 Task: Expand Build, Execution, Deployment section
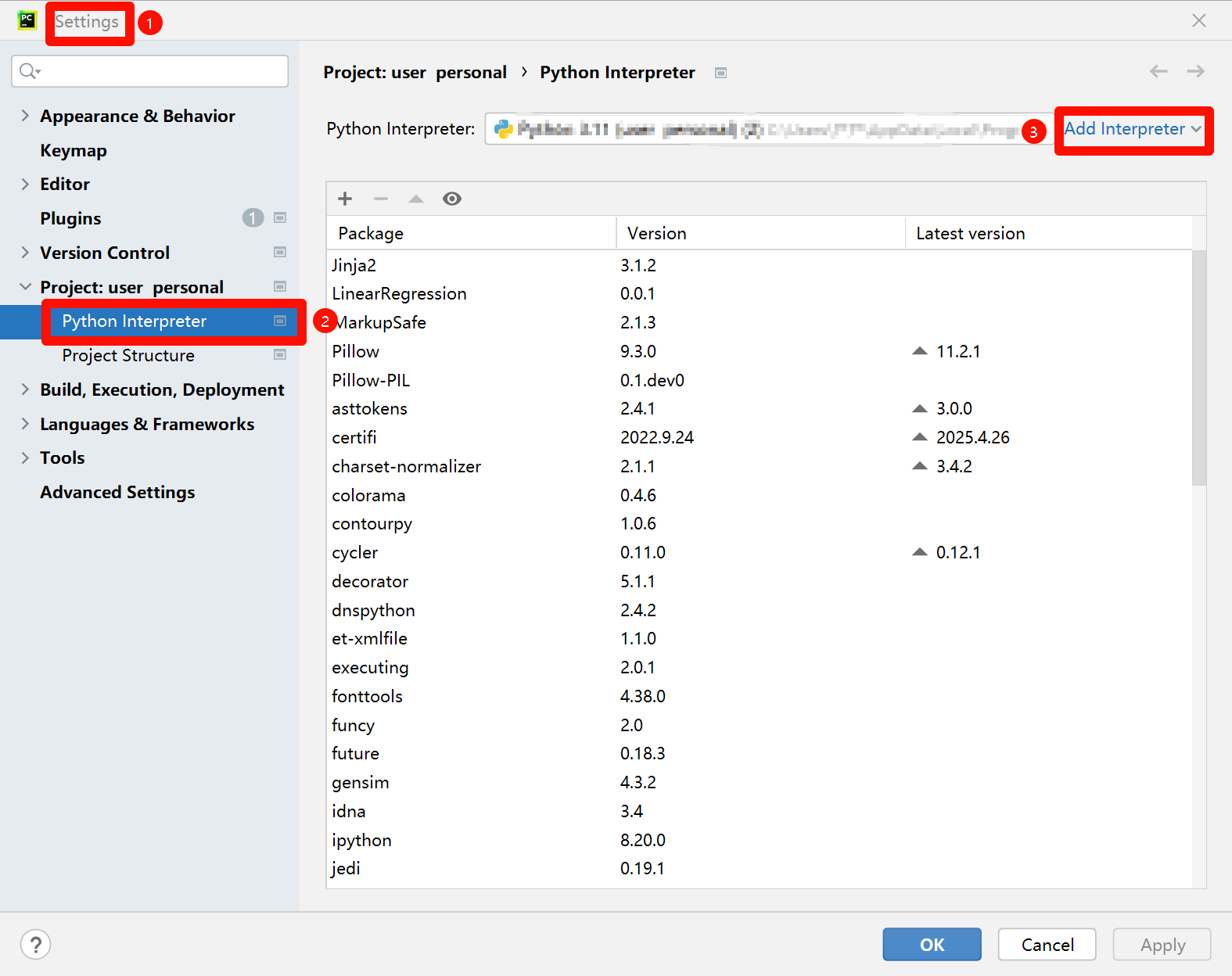click(25, 389)
